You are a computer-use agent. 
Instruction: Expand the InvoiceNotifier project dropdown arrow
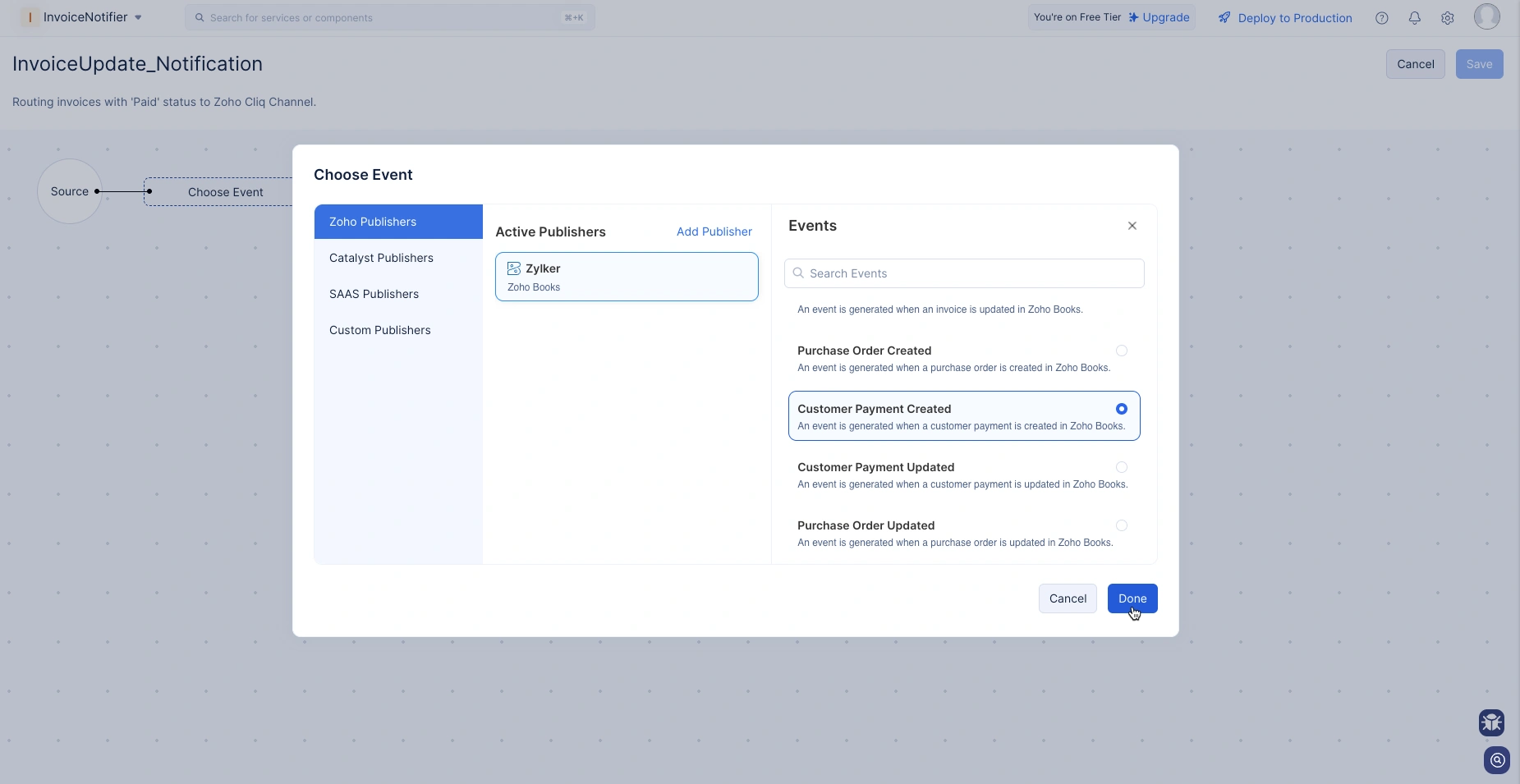pyautogui.click(x=138, y=17)
